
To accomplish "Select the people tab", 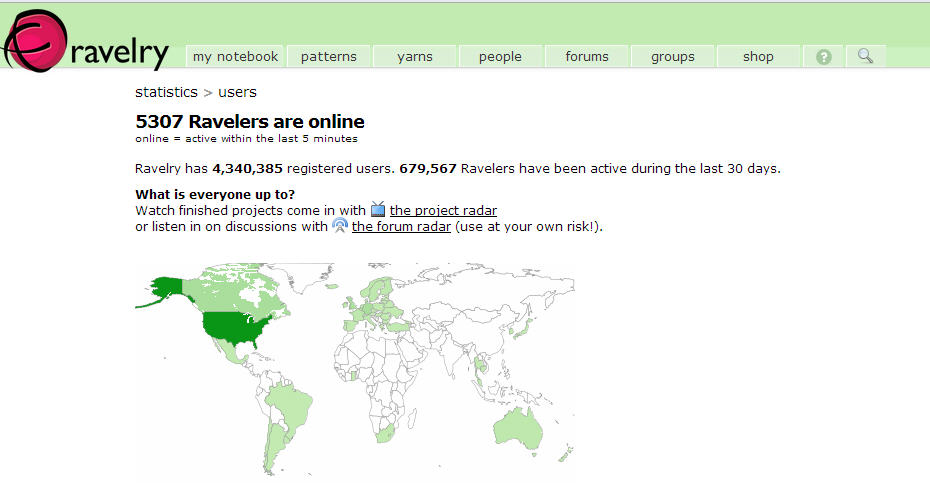I will click(500, 57).
